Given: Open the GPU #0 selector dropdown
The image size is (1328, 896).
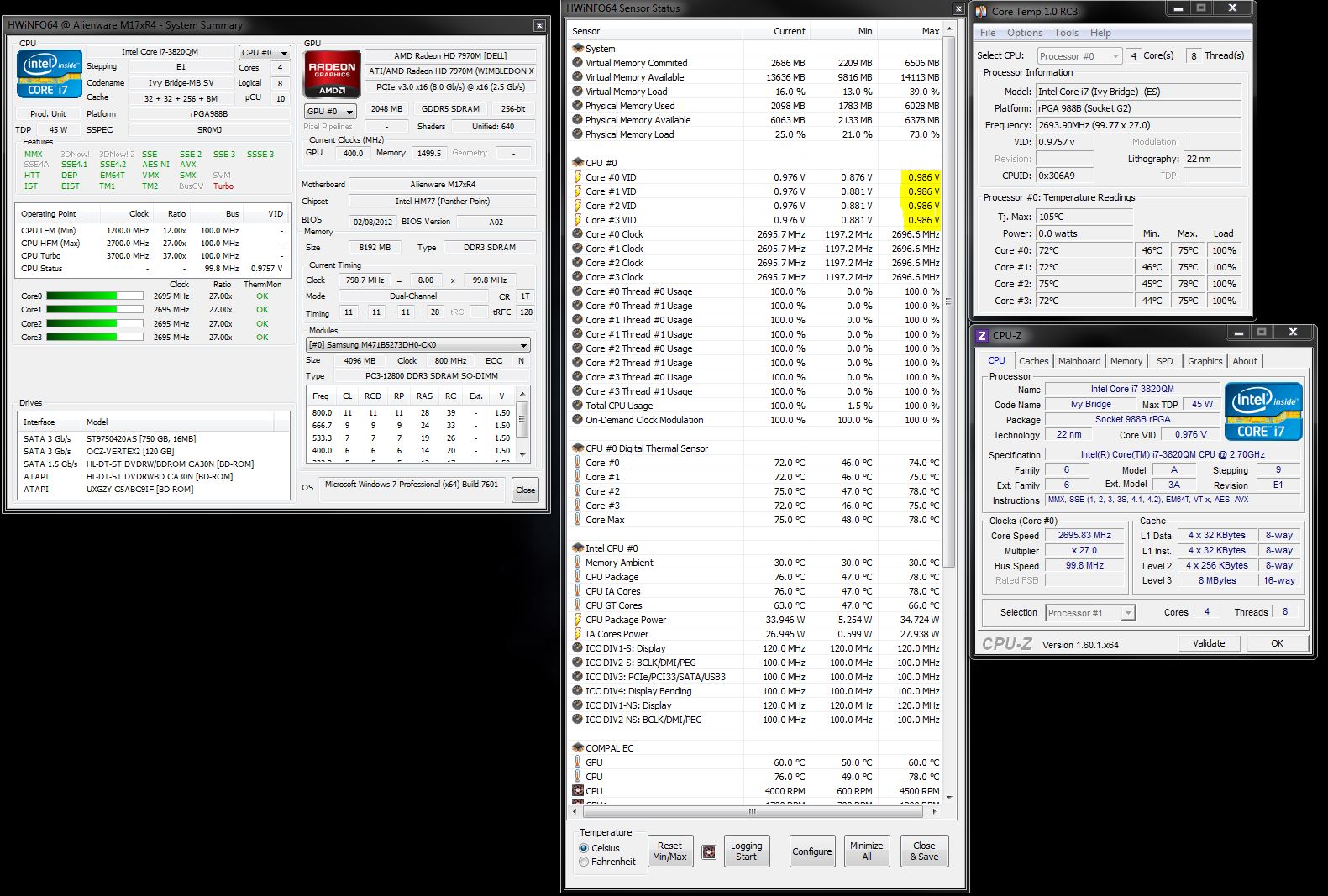Looking at the screenshot, I should coord(330,111).
